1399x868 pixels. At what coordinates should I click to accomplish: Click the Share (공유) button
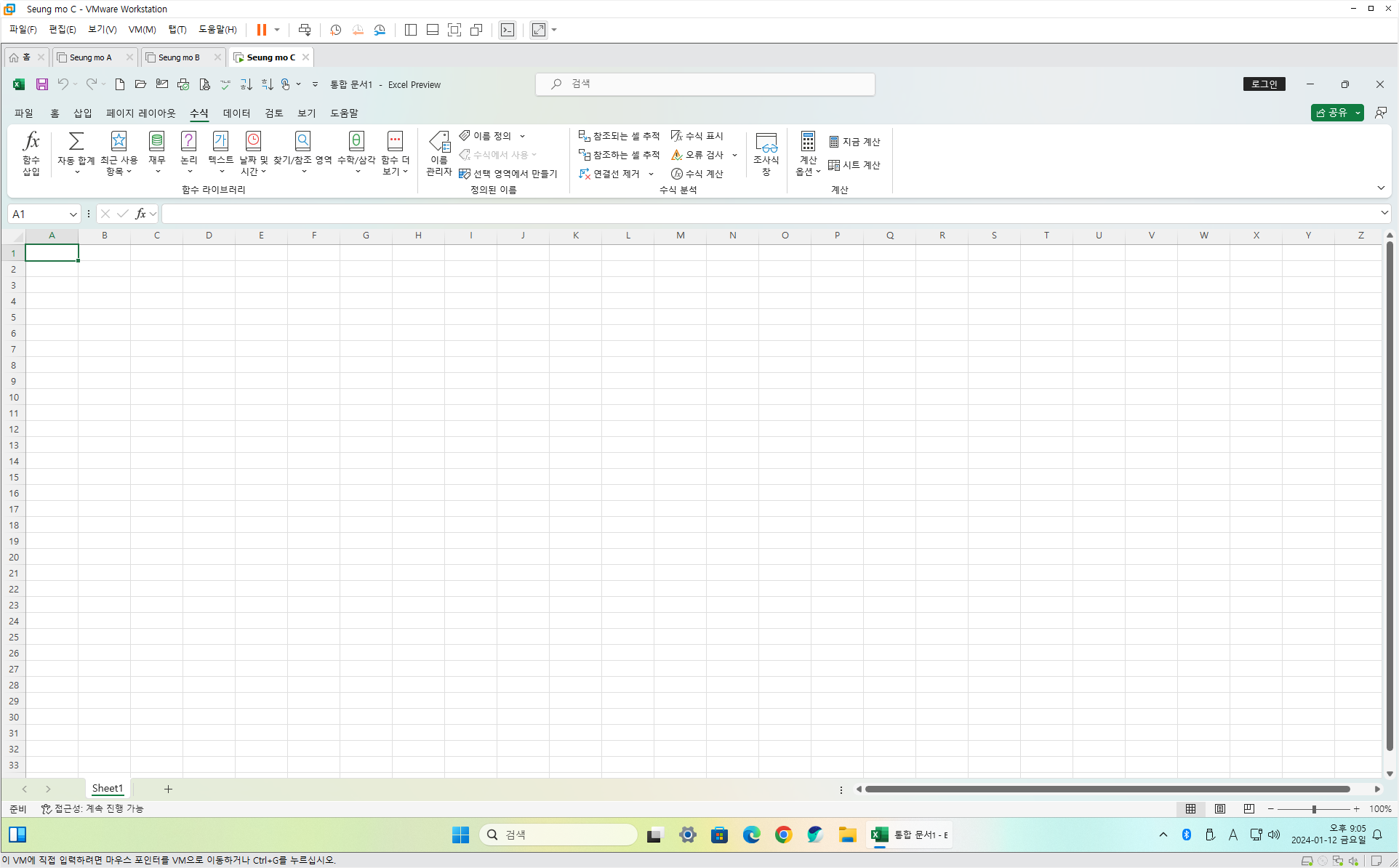pyautogui.click(x=1331, y=113)
